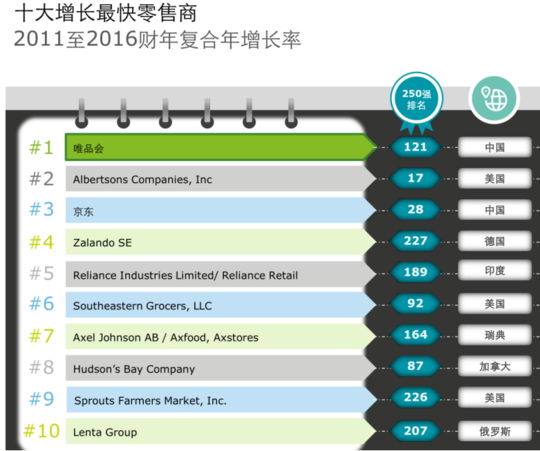Click the #1 rank number
Viewport: 540px width, 451px height.
[x=41, y=147]
